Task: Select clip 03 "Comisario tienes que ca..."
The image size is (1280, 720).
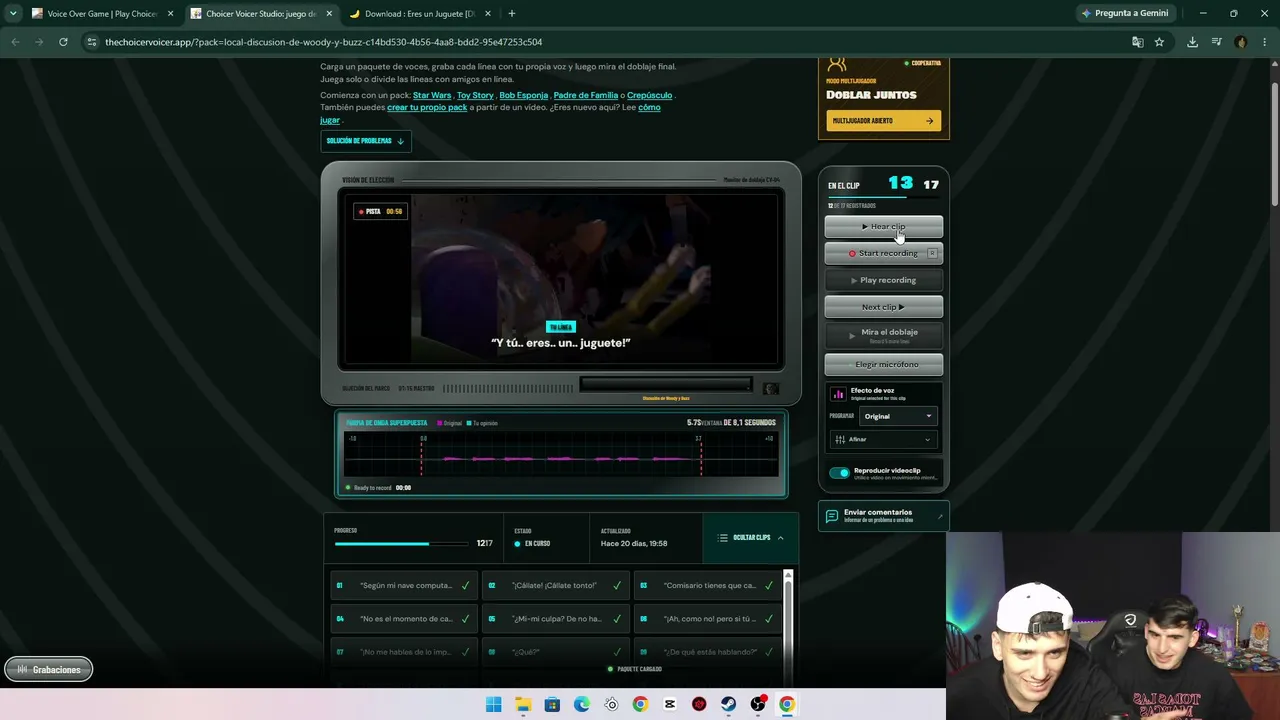Action: point(707,586)
